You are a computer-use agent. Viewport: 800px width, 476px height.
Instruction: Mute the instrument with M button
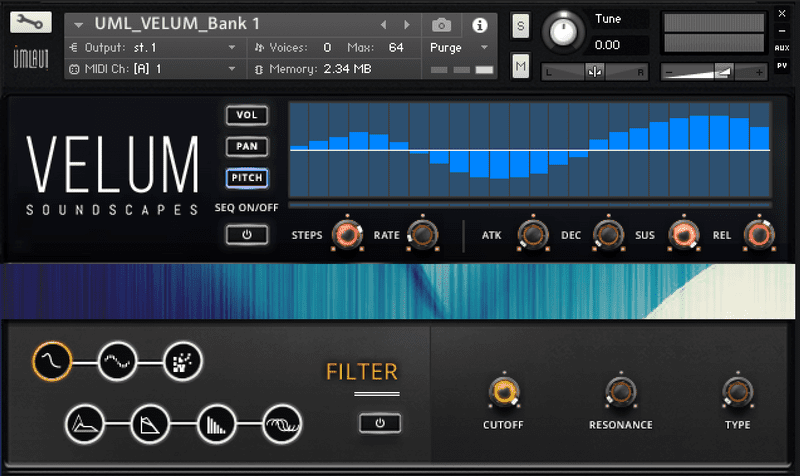click(x=520, y=66)
